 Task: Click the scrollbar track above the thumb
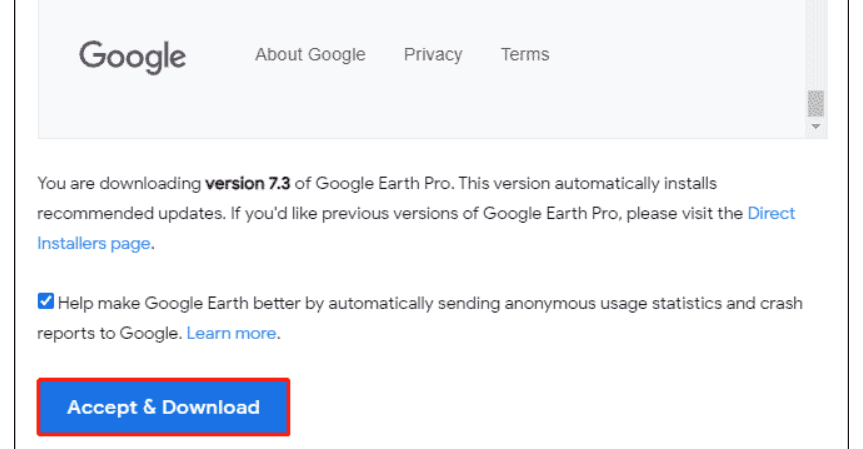pos(815,40)
